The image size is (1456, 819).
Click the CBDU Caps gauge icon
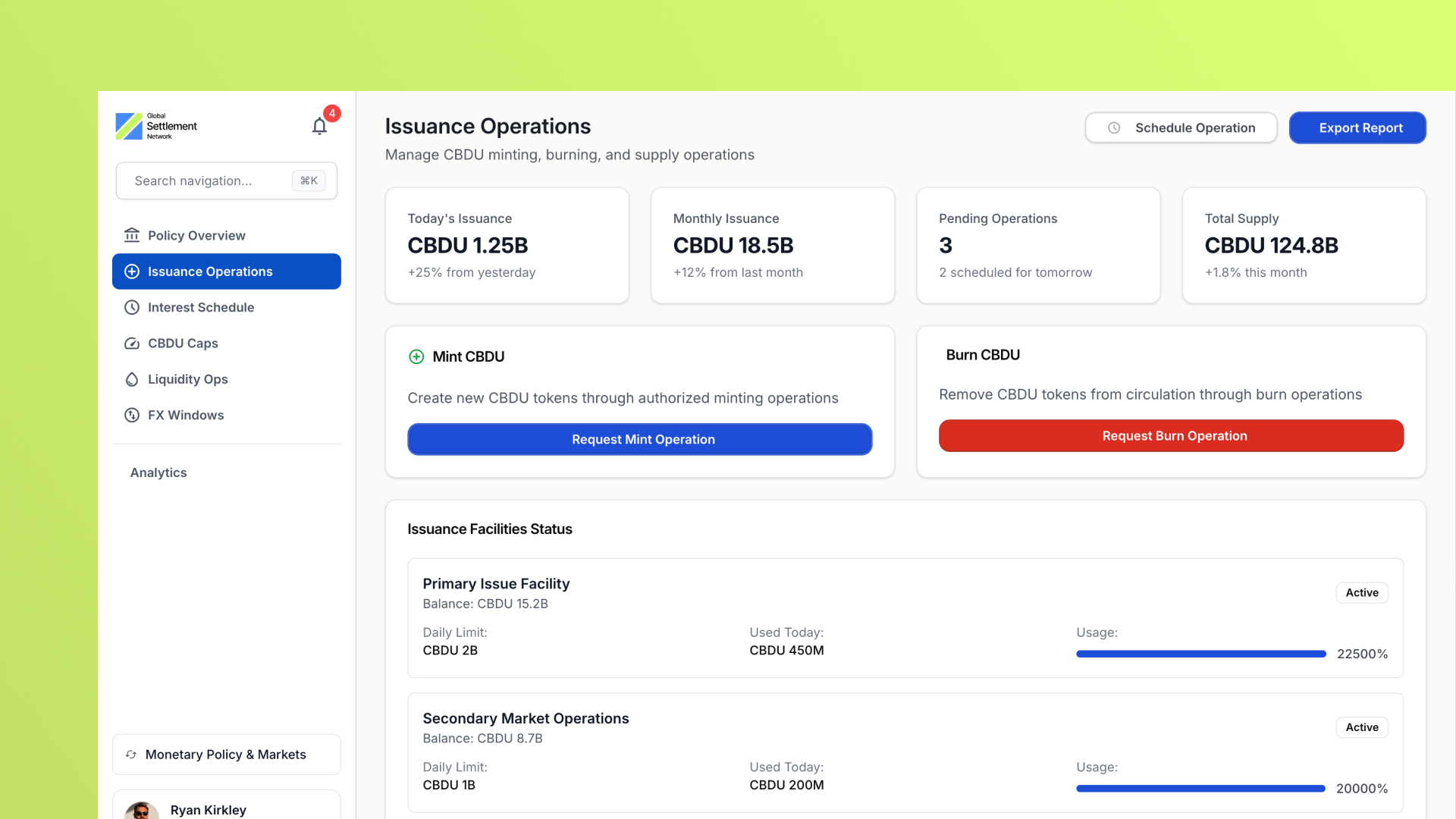pyautogui.click(x=132, y=344)
